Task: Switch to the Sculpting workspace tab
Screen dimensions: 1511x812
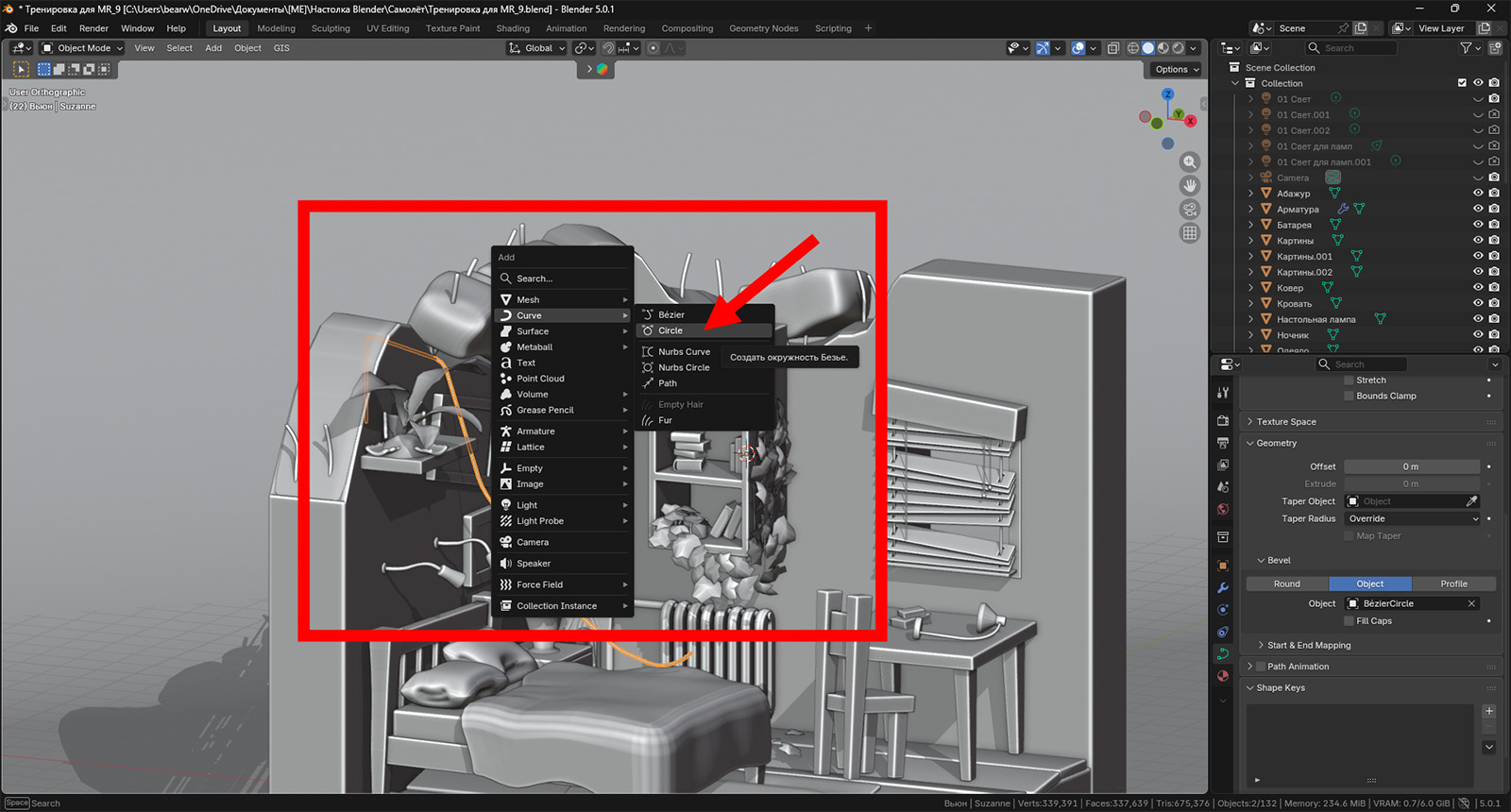Action: tap(331, 28)
